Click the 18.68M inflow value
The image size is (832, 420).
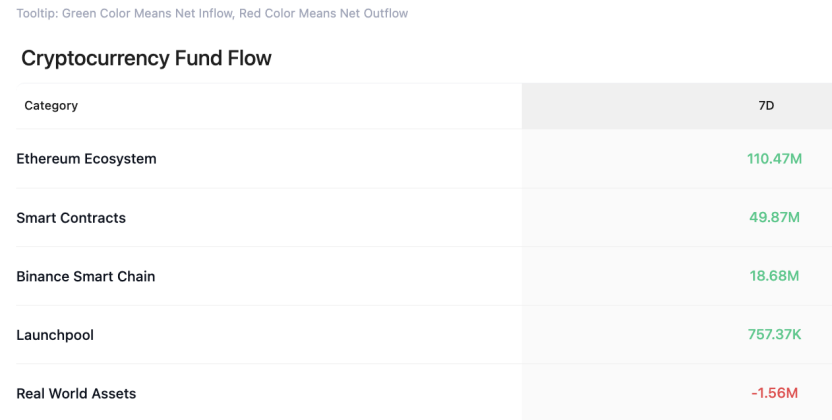click(x=774, y=276)
